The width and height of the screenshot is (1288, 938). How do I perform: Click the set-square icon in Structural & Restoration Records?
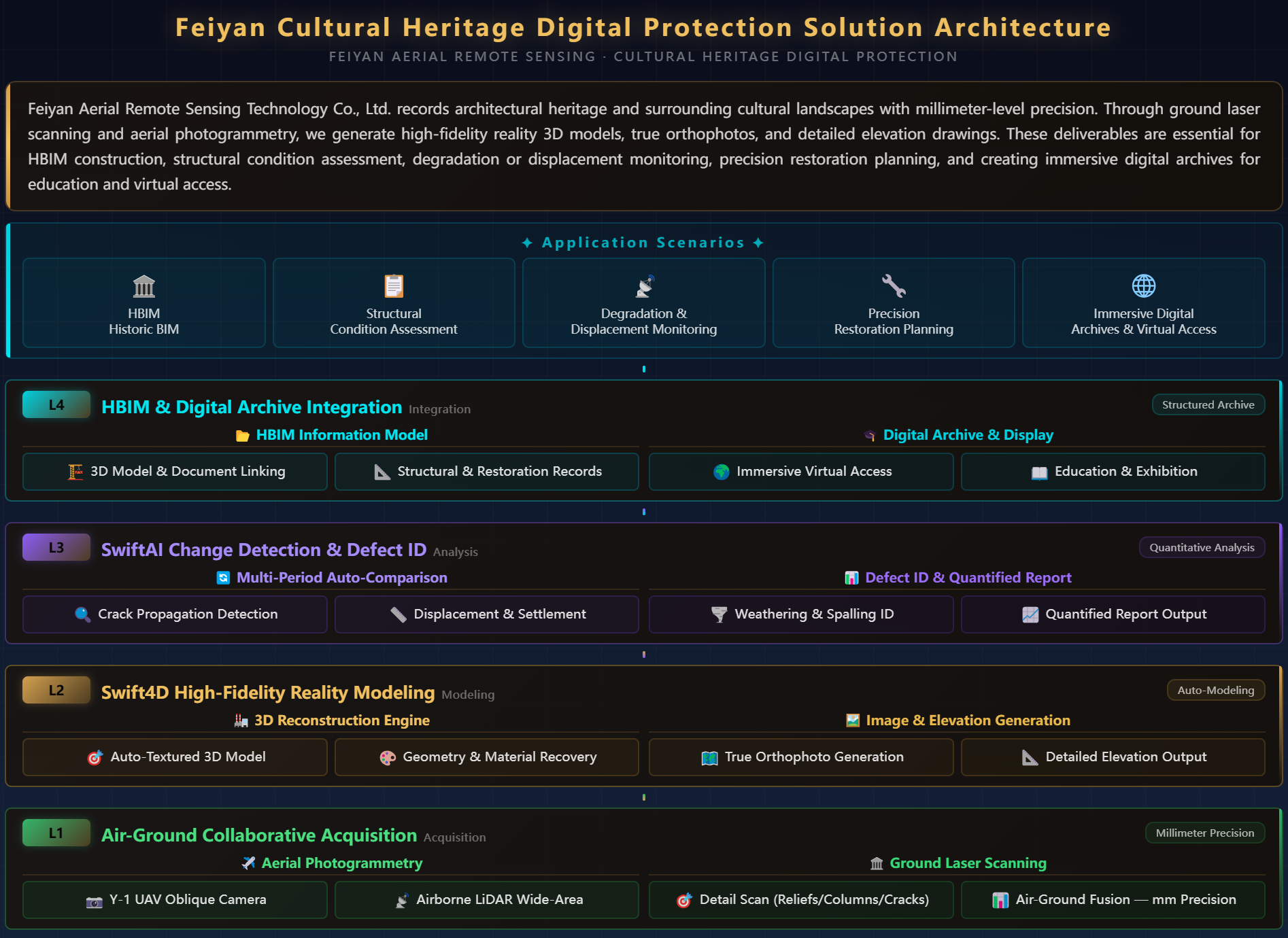click(382, 472)
